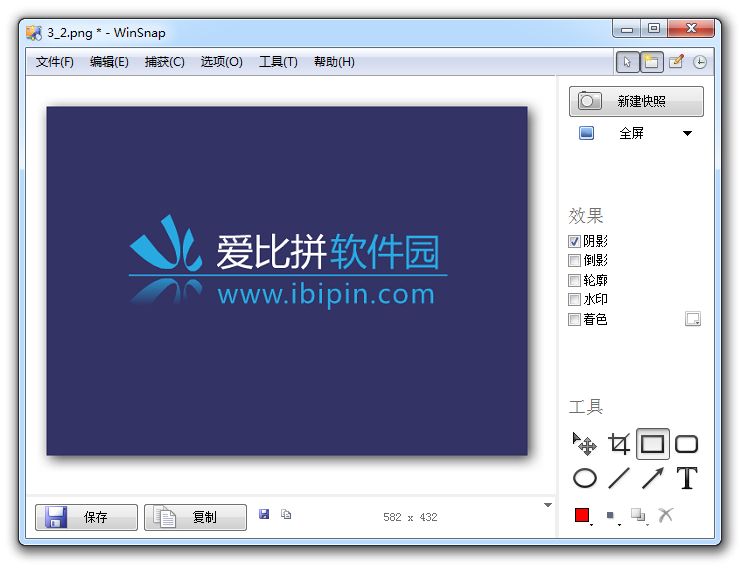Screen dimensions: 740x569
Task: Select the Line tool
Action: pos(619,478)
